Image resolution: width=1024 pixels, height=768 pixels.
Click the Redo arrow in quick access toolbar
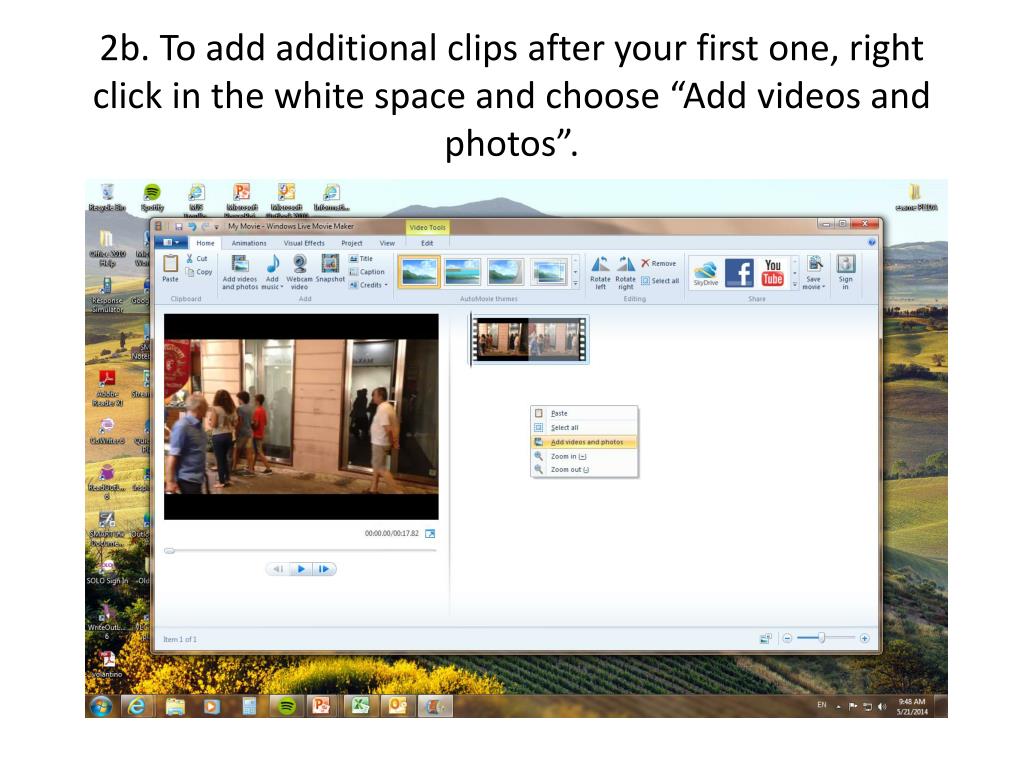[206, 227]
